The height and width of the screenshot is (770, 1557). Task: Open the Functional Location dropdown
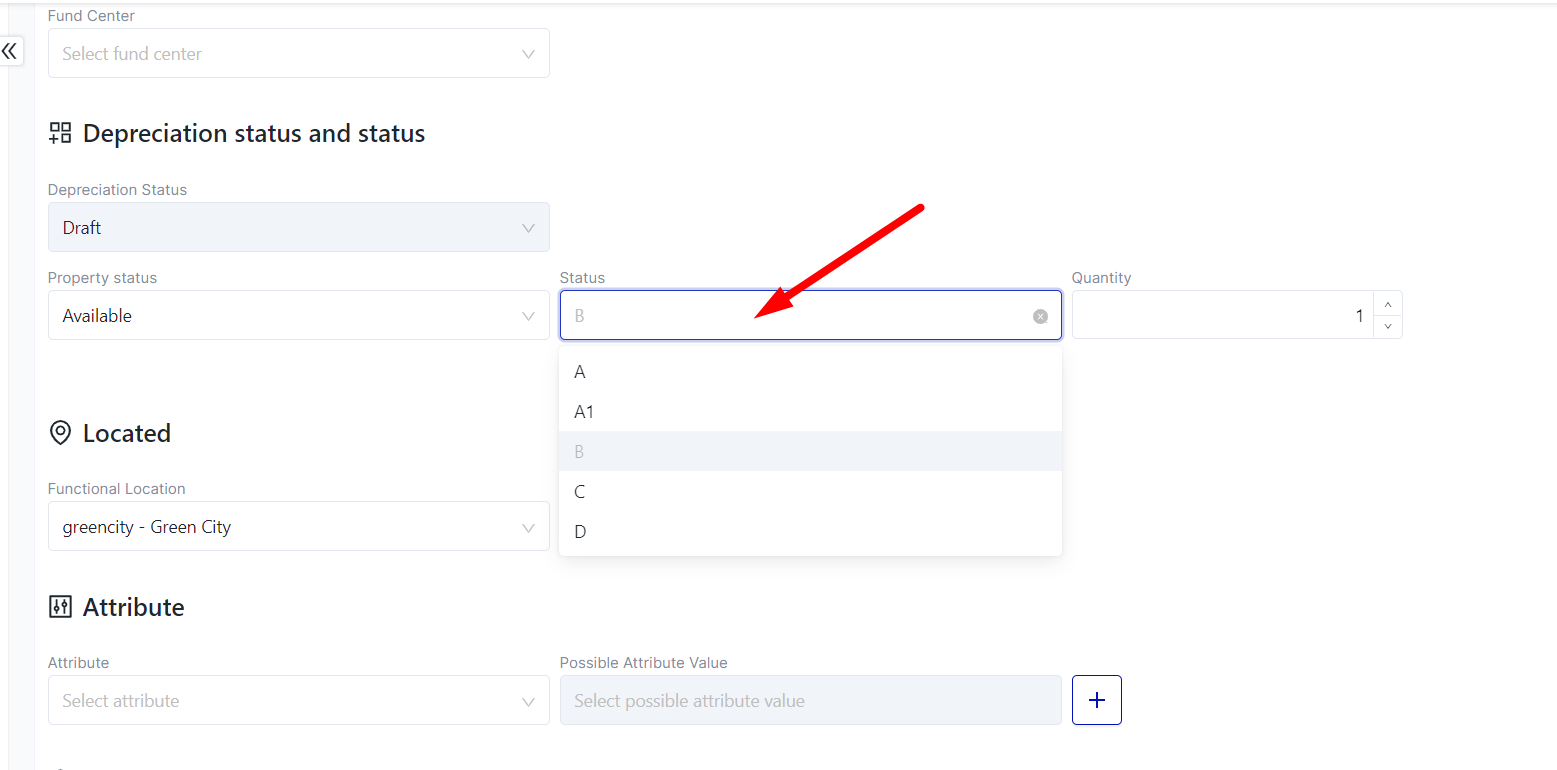[298, 527]
